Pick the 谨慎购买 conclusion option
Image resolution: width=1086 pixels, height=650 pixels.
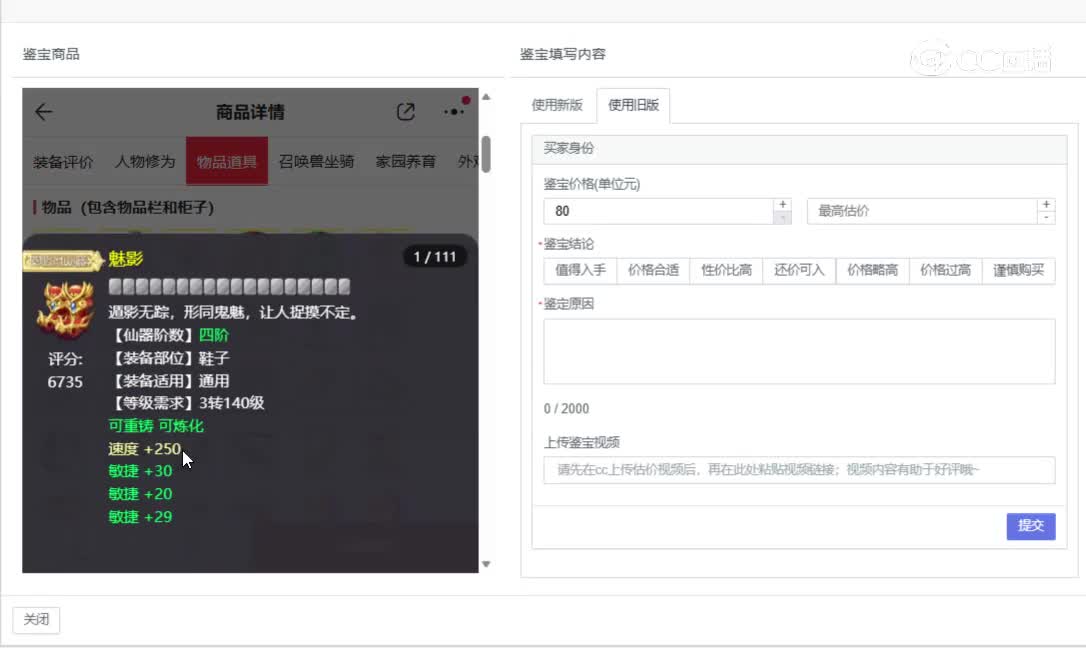coord(1018,270)
